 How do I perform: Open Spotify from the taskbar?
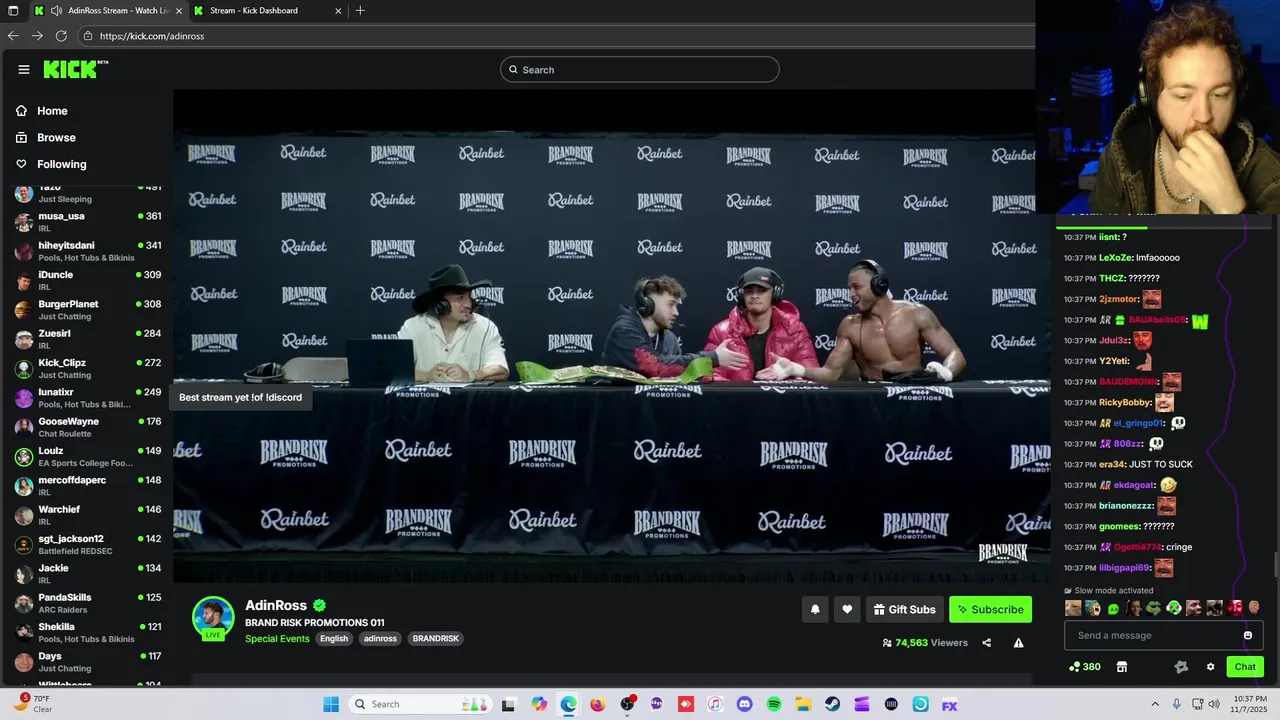[774, 704]
